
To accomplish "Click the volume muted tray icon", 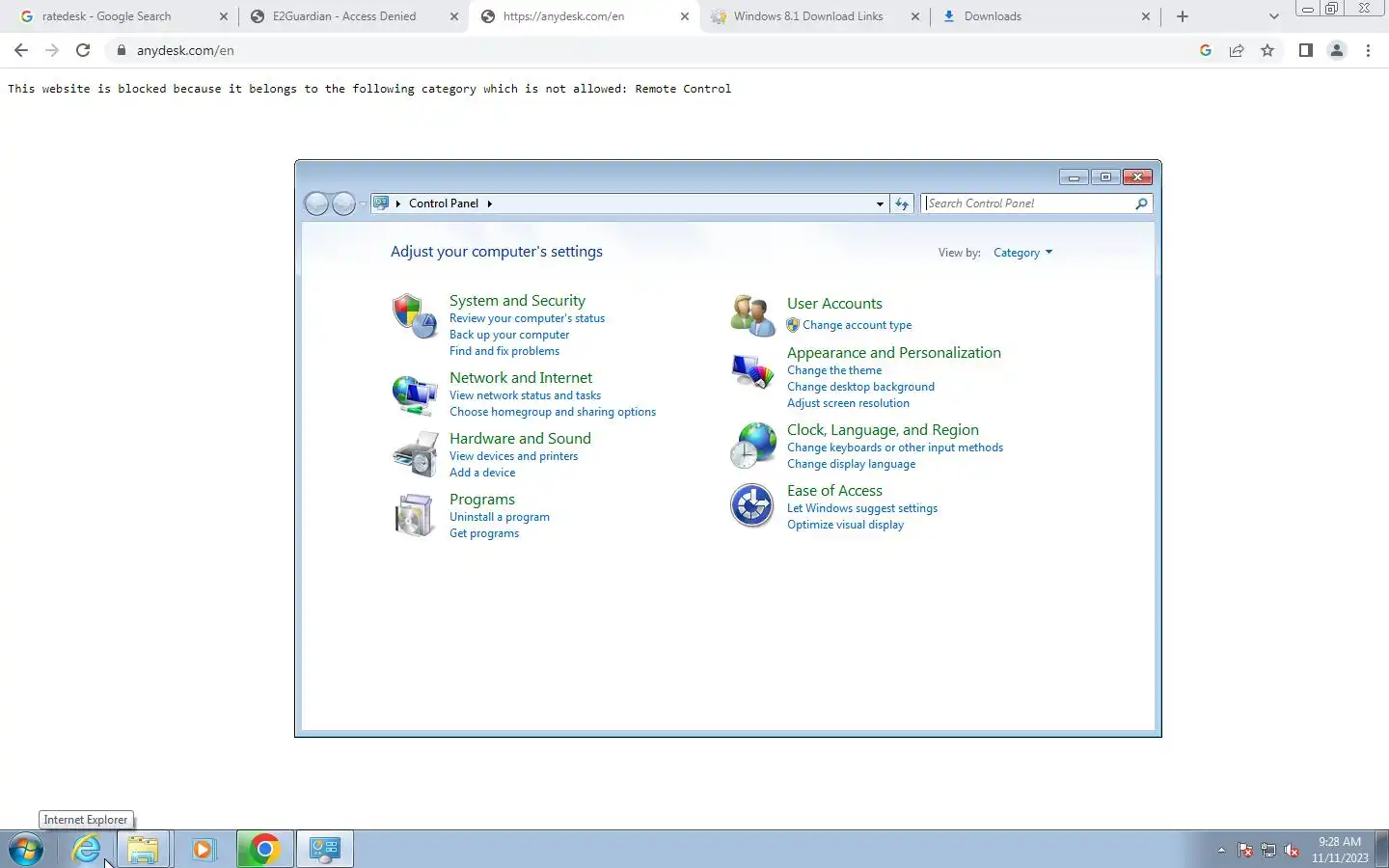I will click(x=1292, y=850).
